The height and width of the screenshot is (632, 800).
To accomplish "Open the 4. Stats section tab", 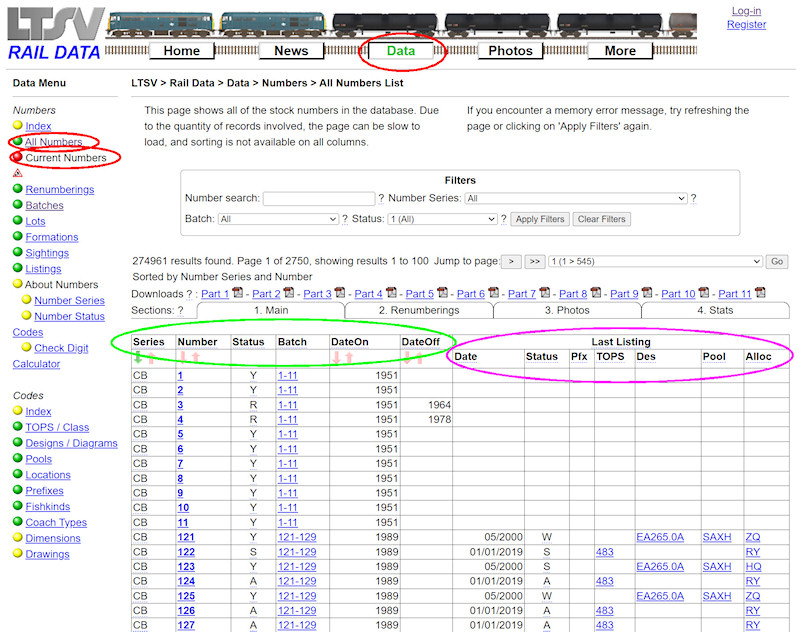I will (715, 310).
